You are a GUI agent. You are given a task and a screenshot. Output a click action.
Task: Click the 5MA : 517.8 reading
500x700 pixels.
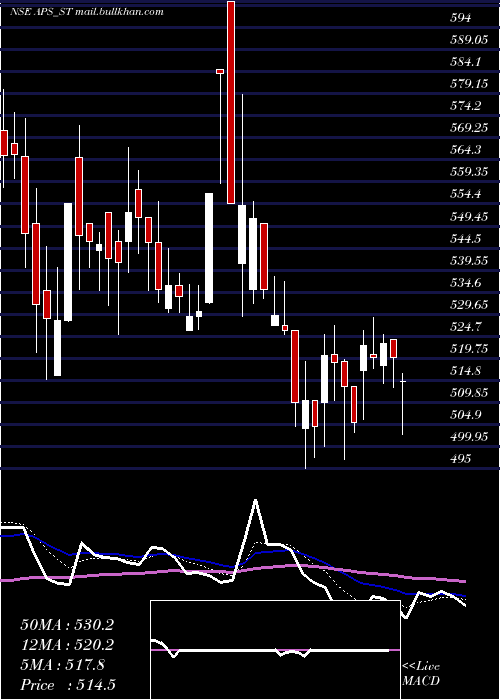click(x=63, y=665)
